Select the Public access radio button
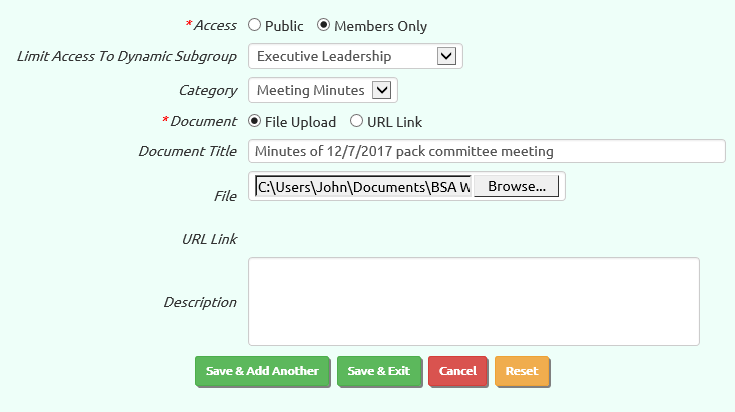Screen dimensions: 735x412 254,25
